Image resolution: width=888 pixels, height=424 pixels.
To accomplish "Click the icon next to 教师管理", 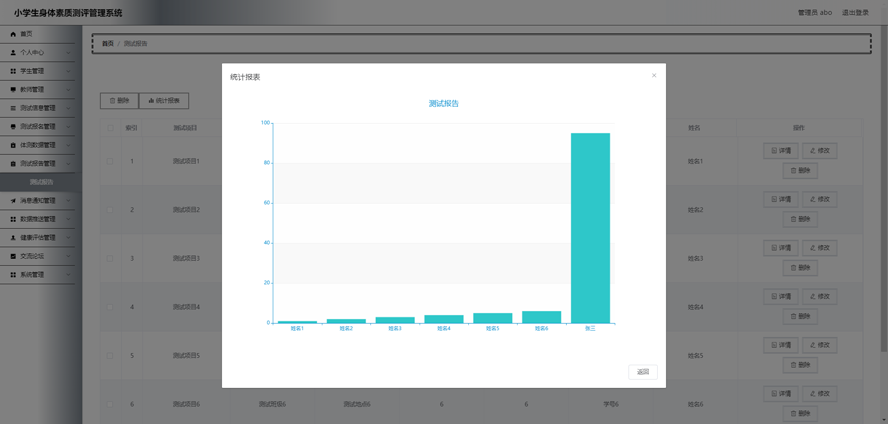I will tap(13, 89).
